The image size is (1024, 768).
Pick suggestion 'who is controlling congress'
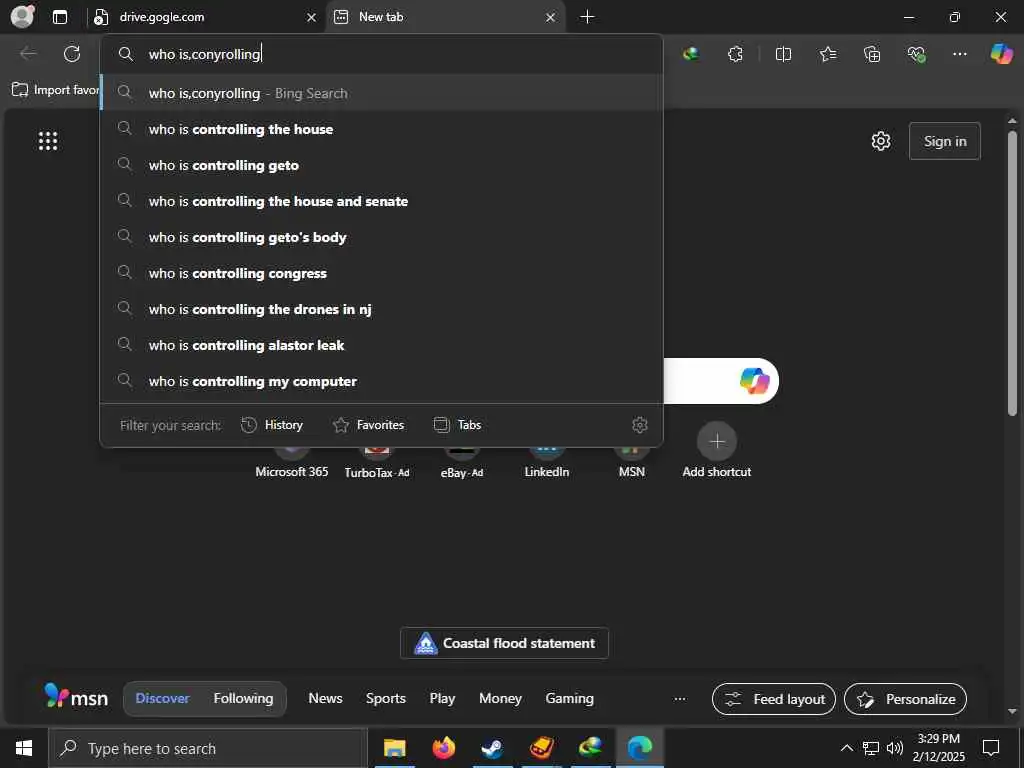(x=381, y=273)
